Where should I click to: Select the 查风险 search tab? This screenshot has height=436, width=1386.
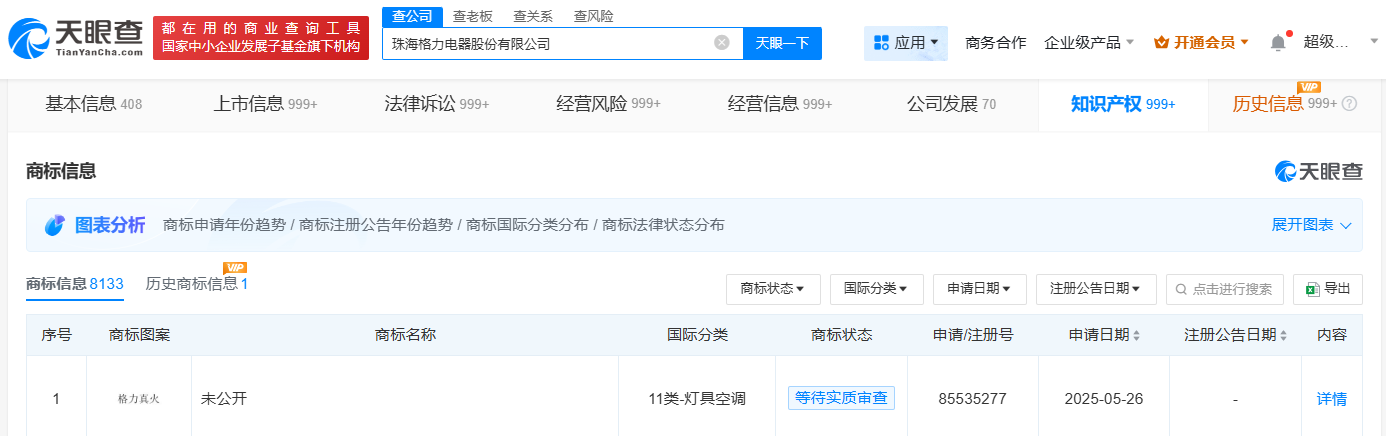pos(594,16)
